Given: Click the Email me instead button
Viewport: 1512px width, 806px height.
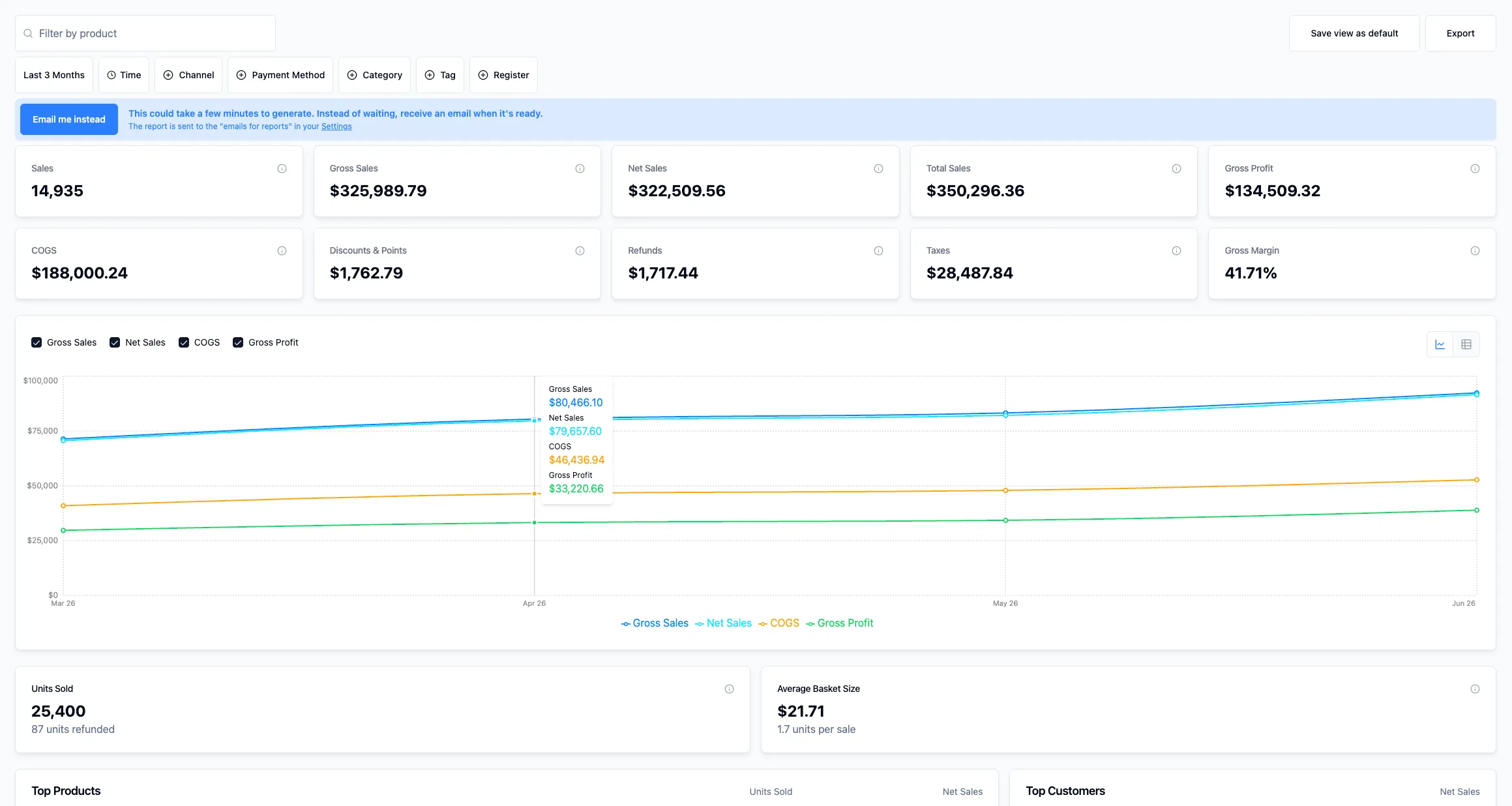Looking at the screenshot, I should [69, 119].
